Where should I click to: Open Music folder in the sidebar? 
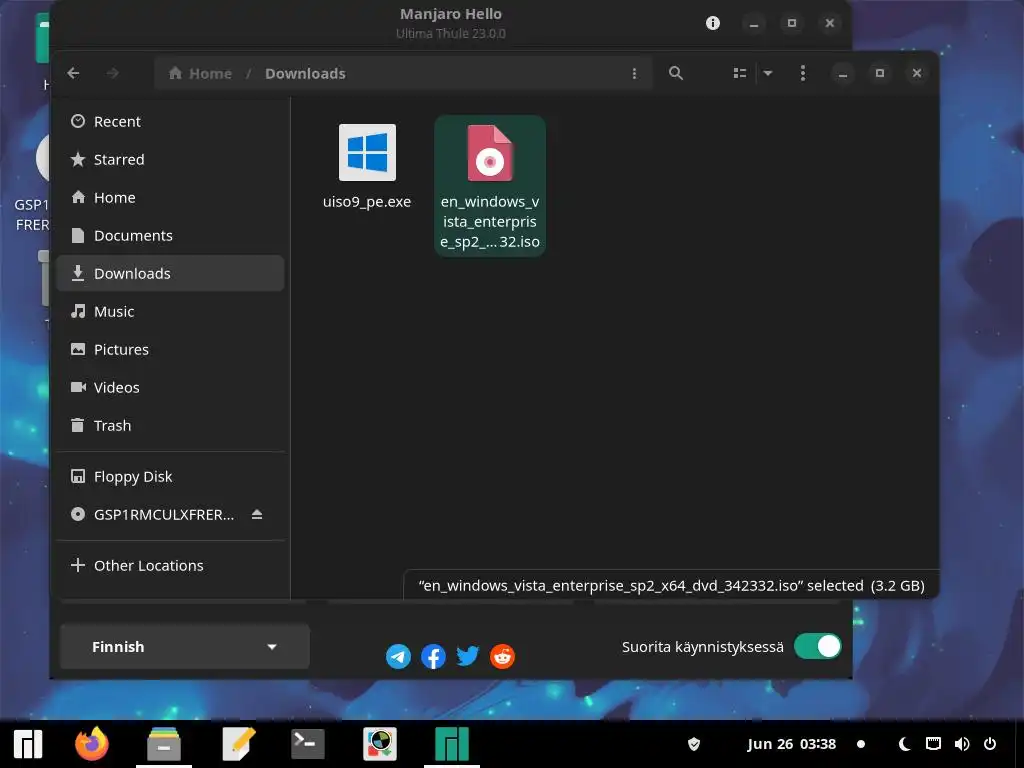pyautogui.click(x=170, y=312)
